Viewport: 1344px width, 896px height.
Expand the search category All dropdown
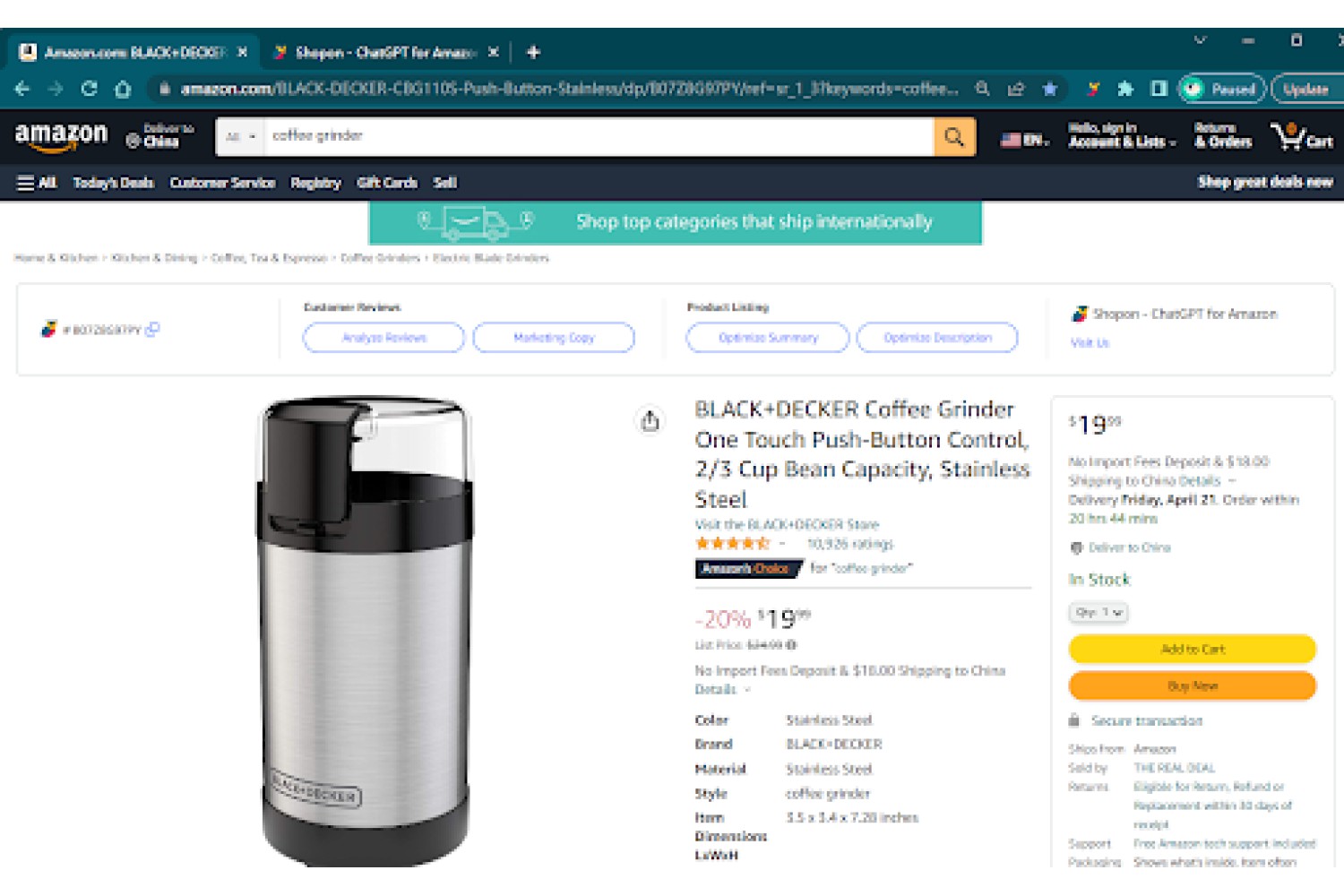(240, 137)
